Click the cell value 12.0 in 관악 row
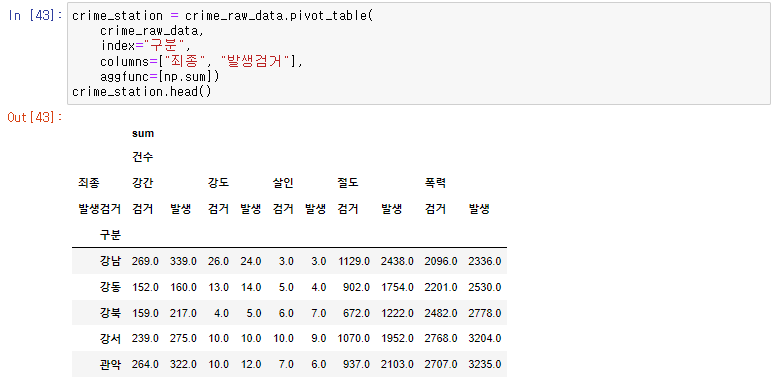 [251, 364]
